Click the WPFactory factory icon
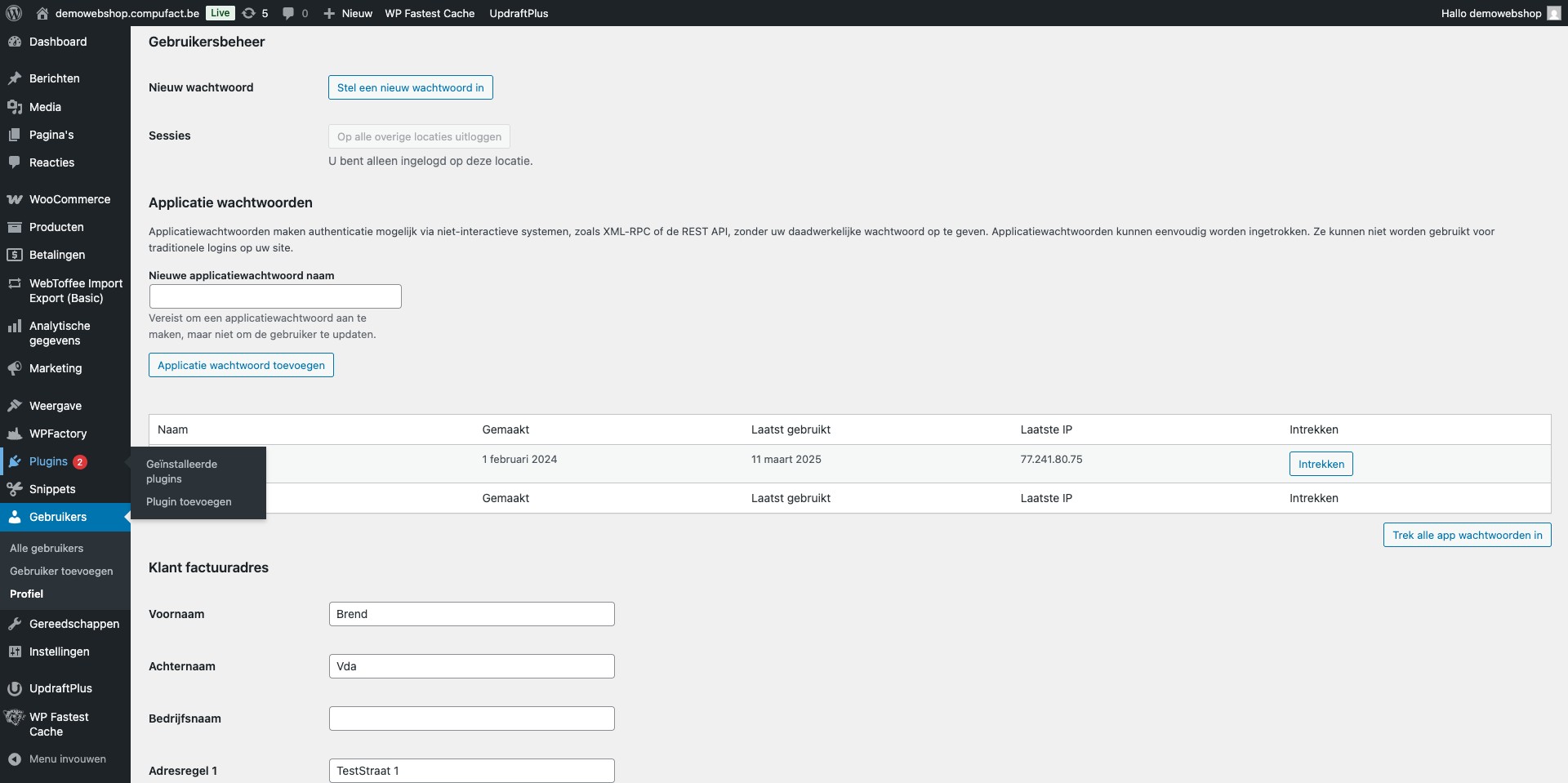This screenshot has height=783, width=1568. click(15, 434)
